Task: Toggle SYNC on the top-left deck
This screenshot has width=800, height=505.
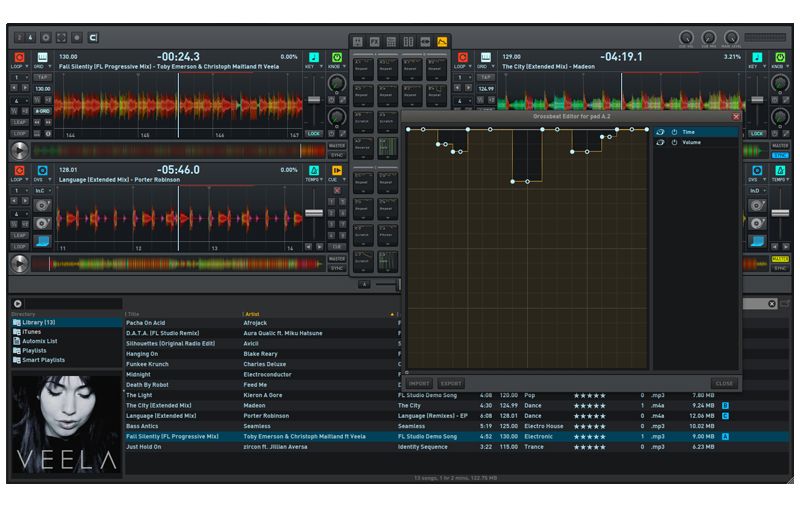Action: (337, 155)
